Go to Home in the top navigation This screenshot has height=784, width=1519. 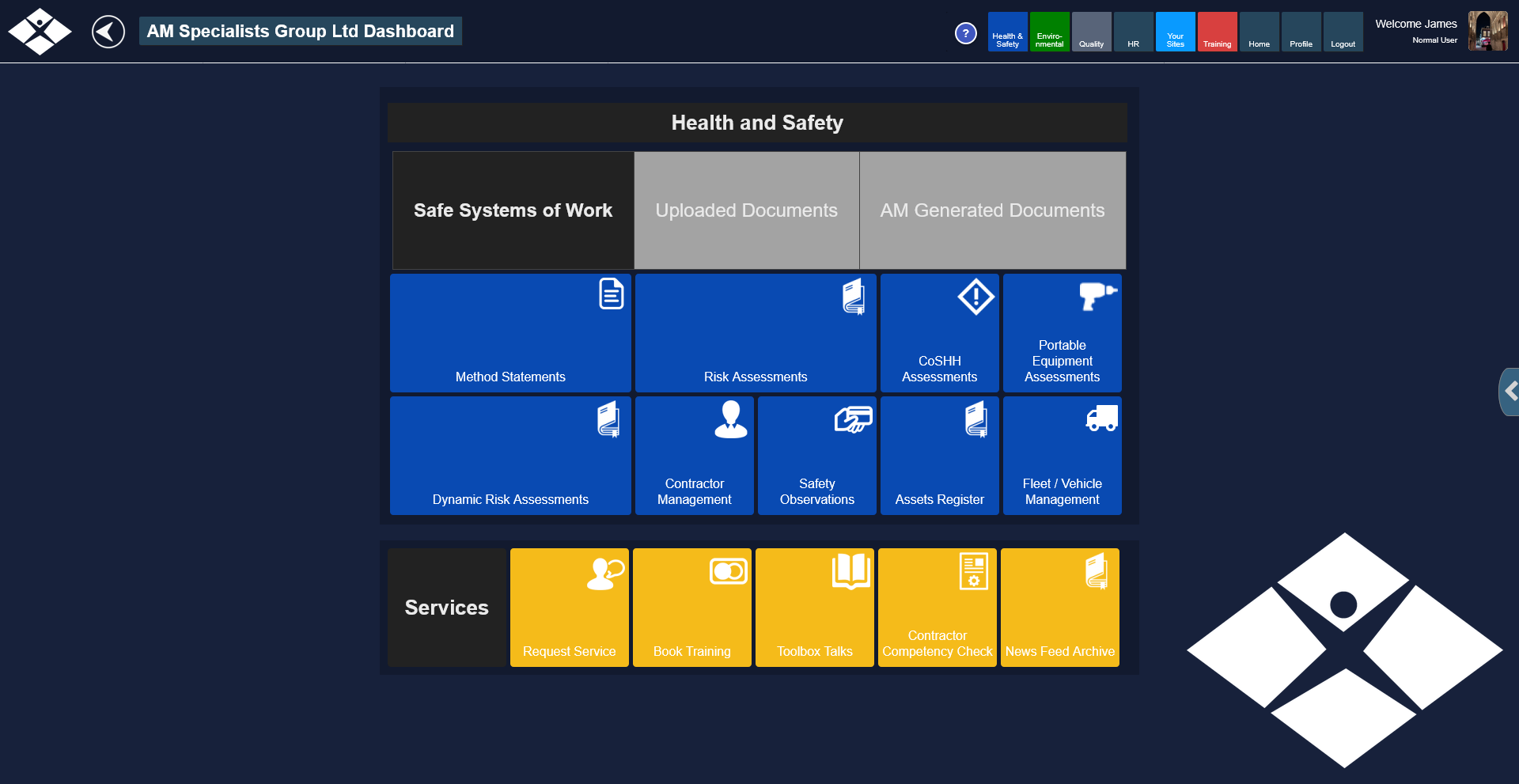(1260, 32)
